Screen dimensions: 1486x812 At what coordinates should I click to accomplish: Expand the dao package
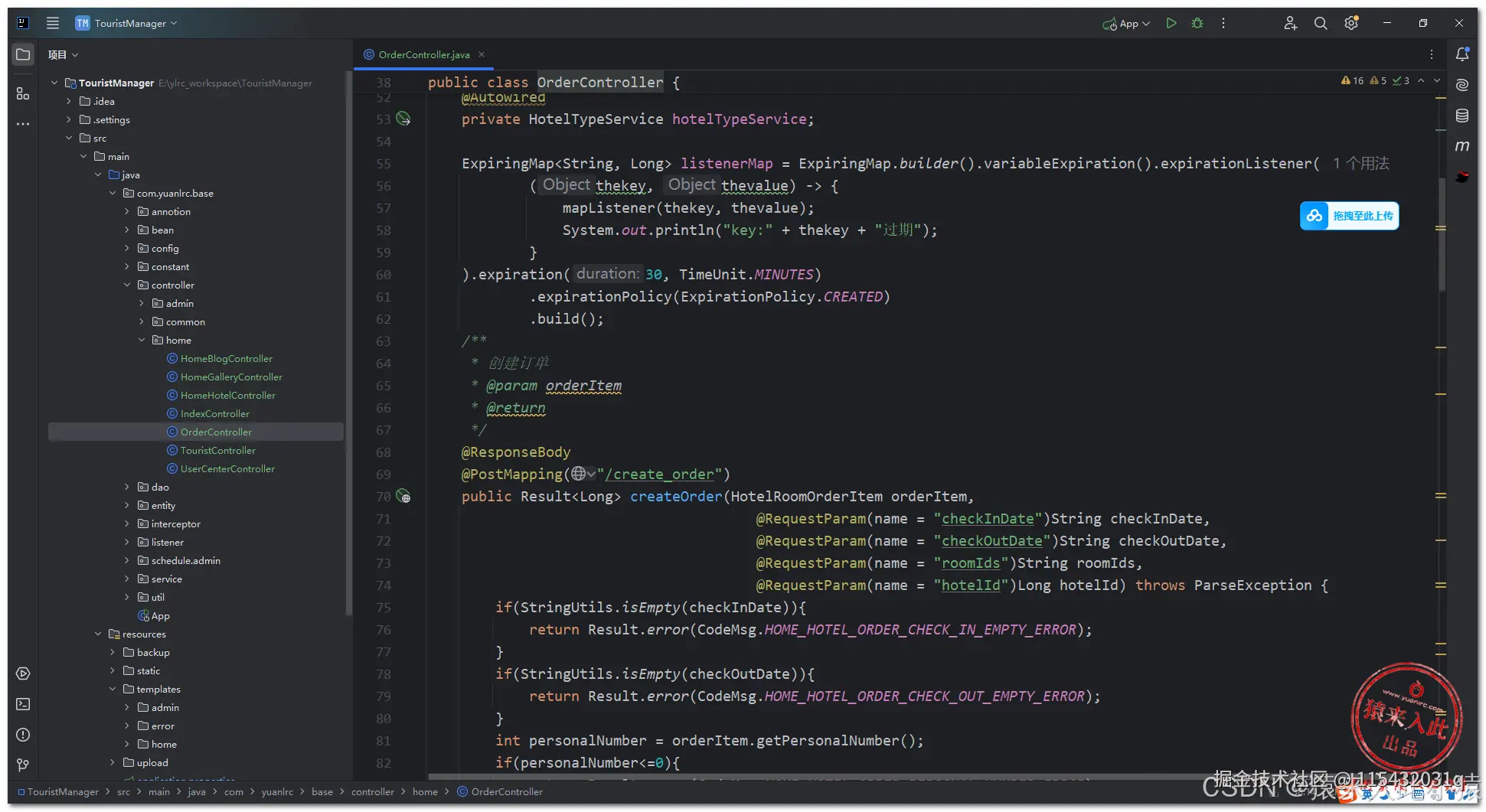pos(127,487)
